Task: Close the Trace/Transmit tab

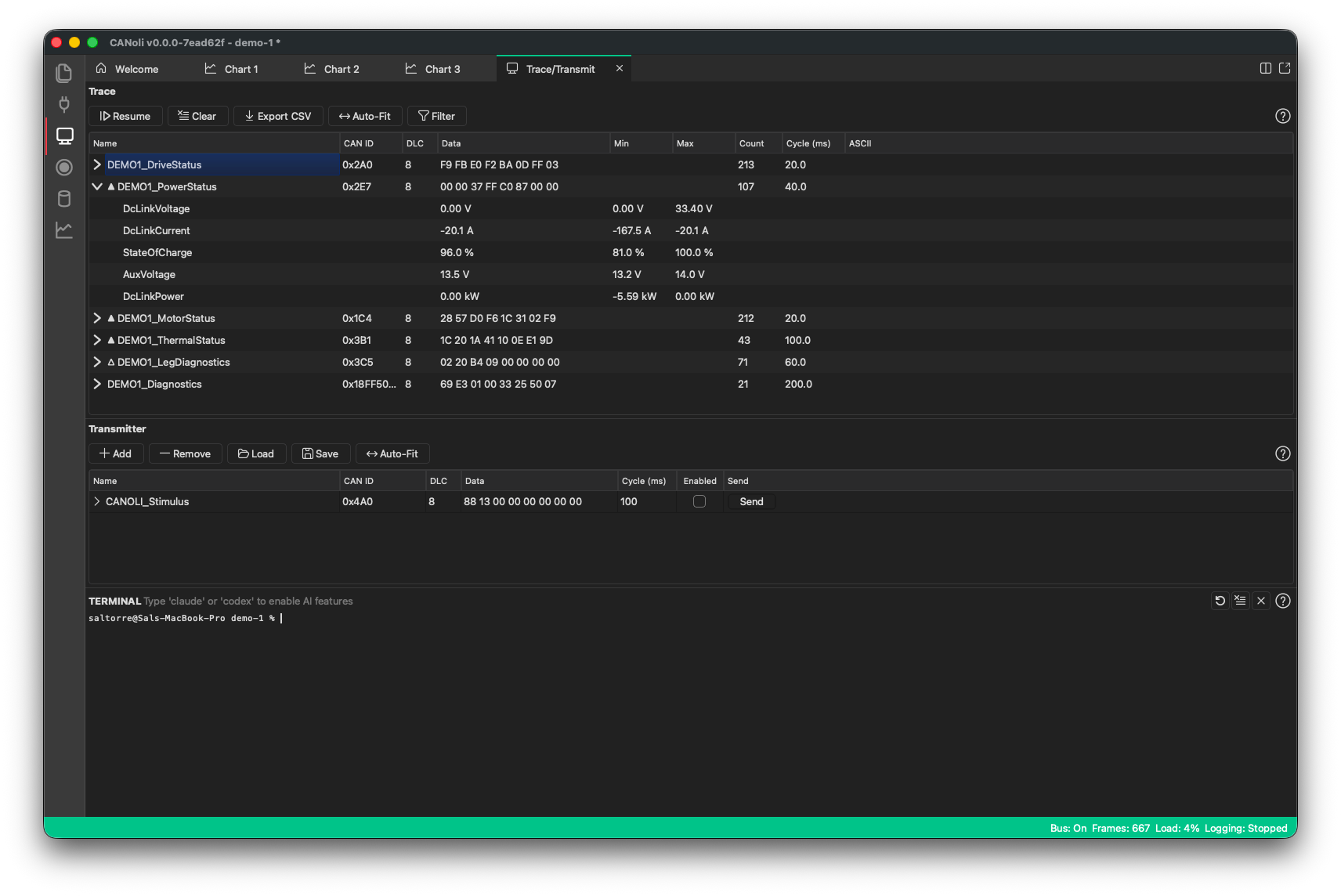Action: point(619,68)
